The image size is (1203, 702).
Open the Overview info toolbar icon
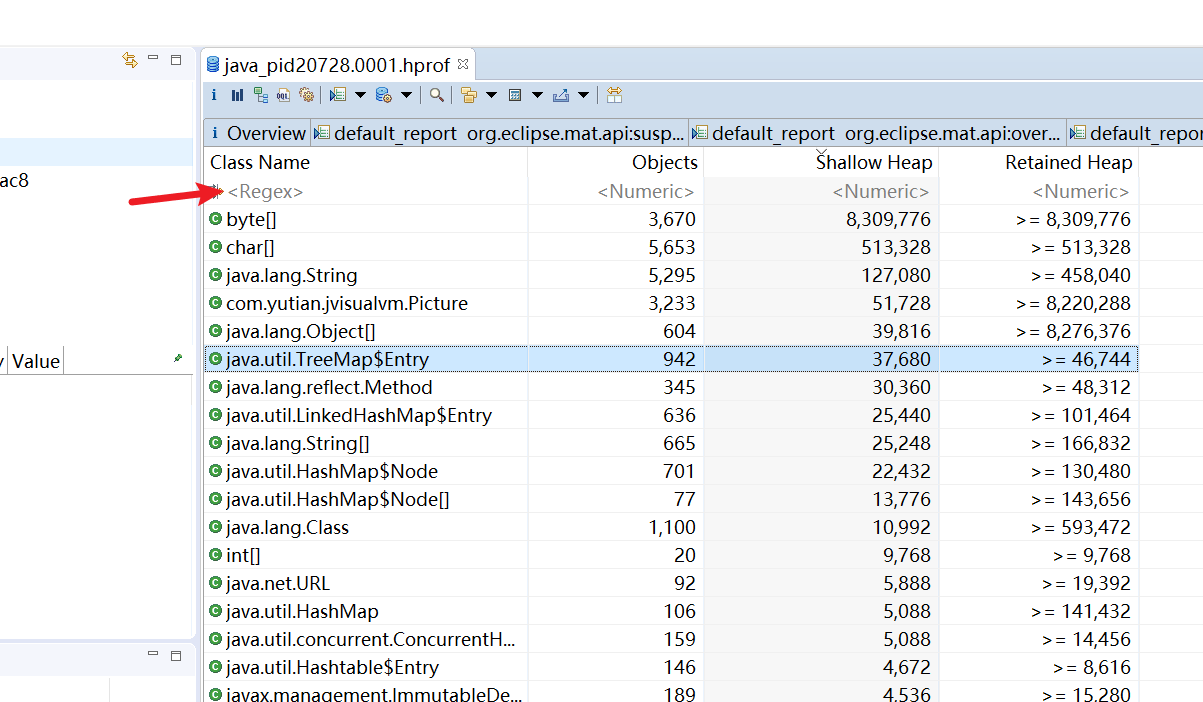tap(214, 95)
